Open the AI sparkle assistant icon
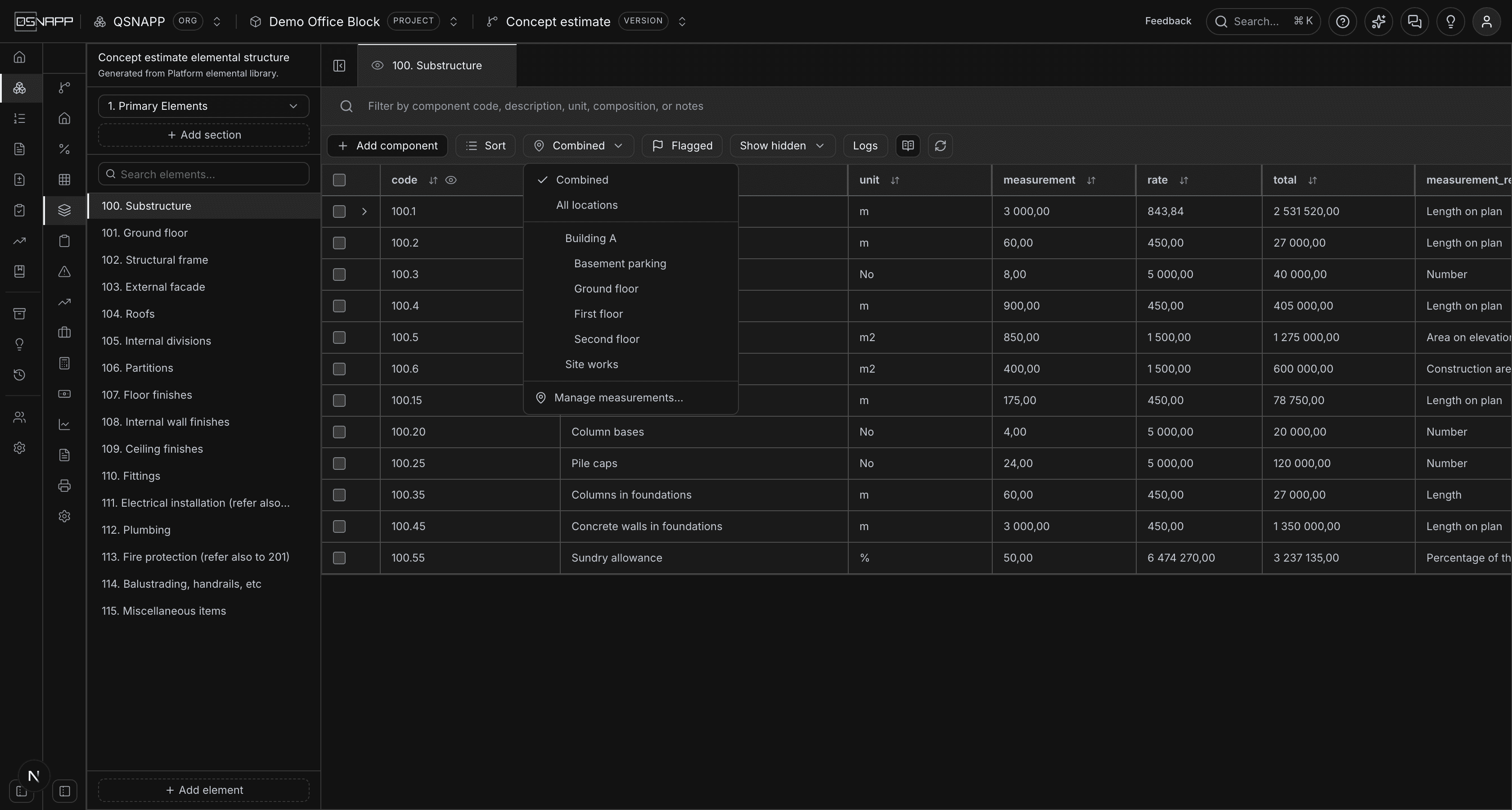The image size is (1512, 810). click(1378, 22)
